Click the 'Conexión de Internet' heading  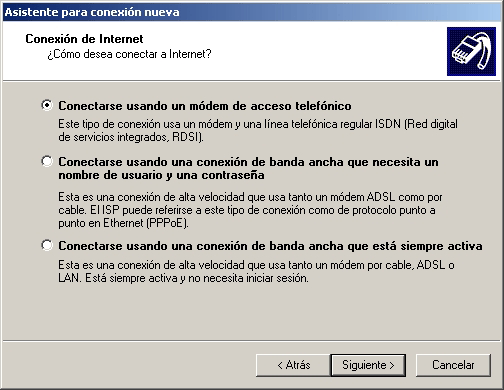coord(84,39)
